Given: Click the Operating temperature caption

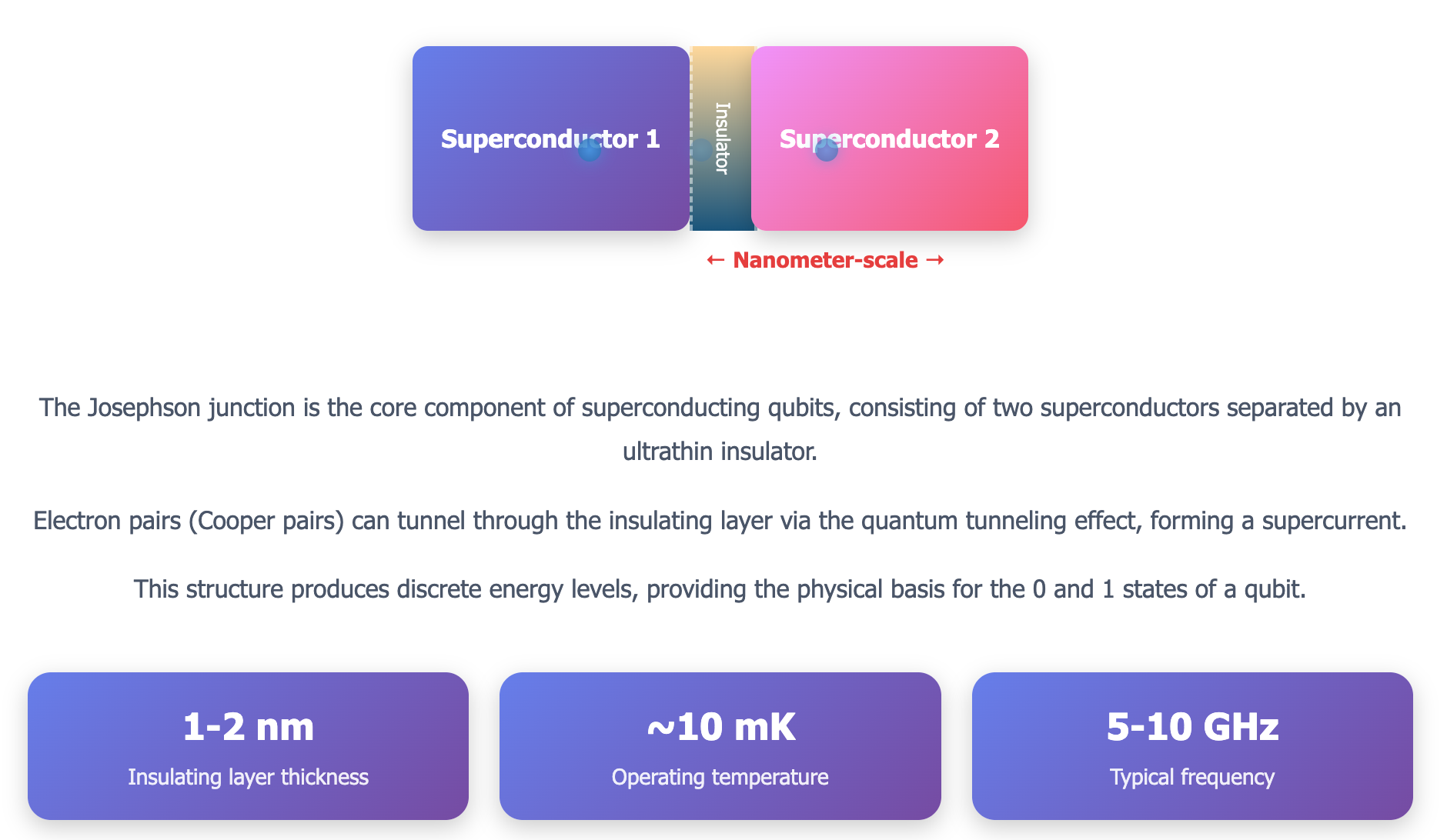Looking at the screenshot, I should click(720, 777).
